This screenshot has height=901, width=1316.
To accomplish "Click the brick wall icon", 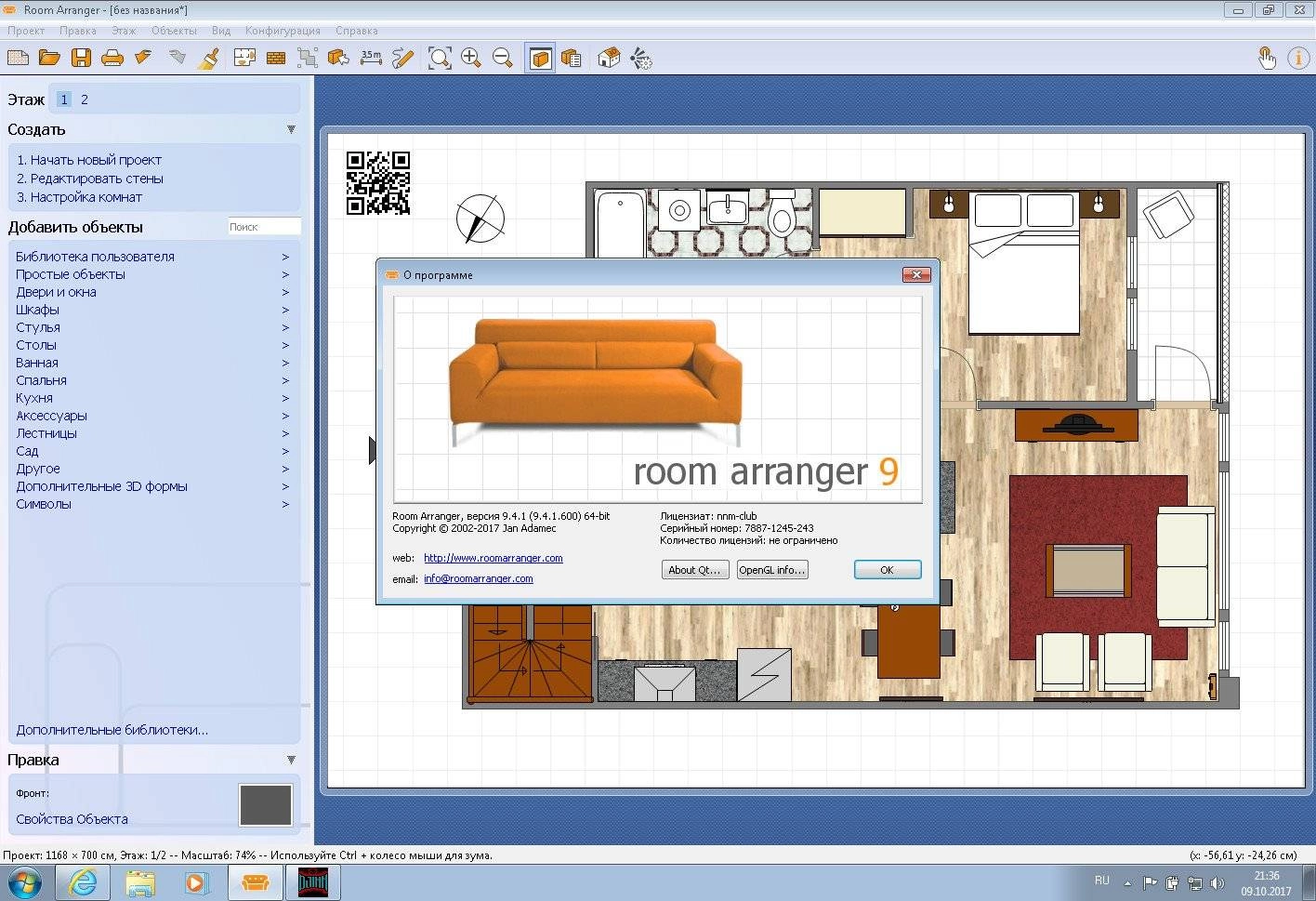I will tap(276, 58).
